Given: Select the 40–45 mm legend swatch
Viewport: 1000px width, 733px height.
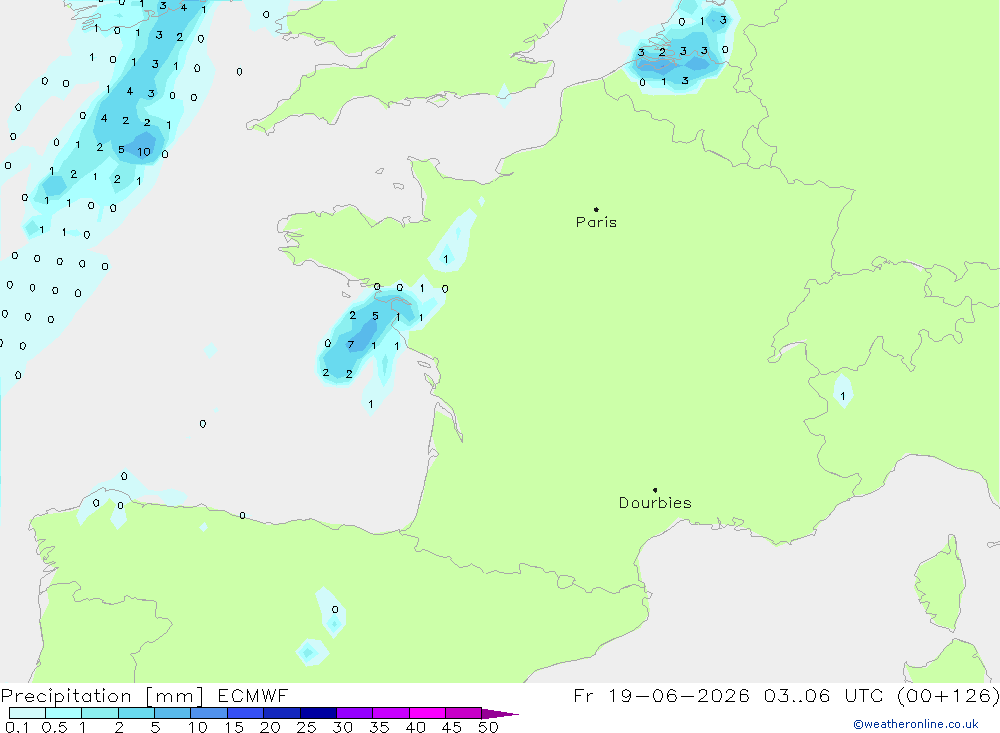Looking at the screenshot, I should point(427,713).
